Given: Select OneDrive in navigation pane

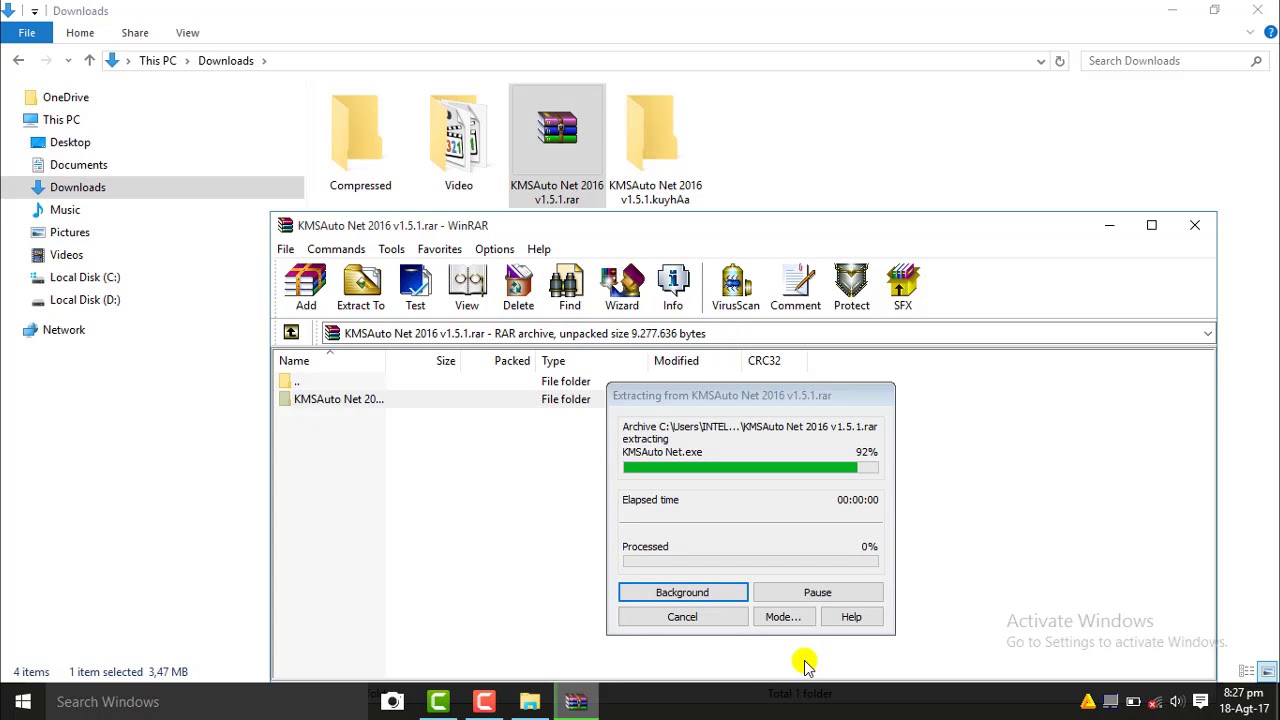Looking at the screenshot, I should (x=66, y=97).
